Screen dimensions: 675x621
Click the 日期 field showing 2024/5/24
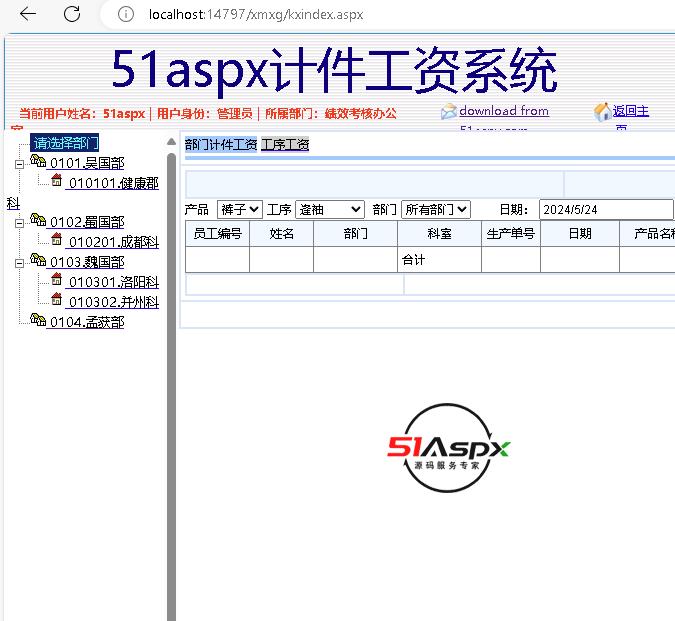(605, 209)
